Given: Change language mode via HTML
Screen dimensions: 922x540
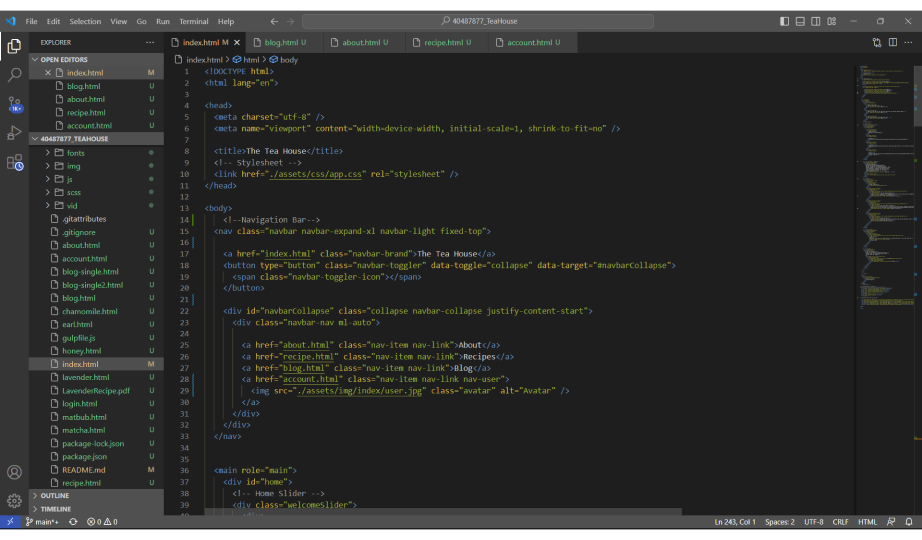Looking at the screenshot, I should coord(867,522).
